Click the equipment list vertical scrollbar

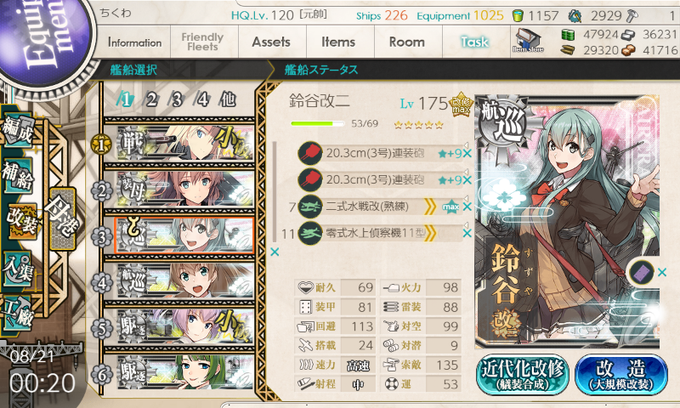pyautogui.click(x=275, y=192)
